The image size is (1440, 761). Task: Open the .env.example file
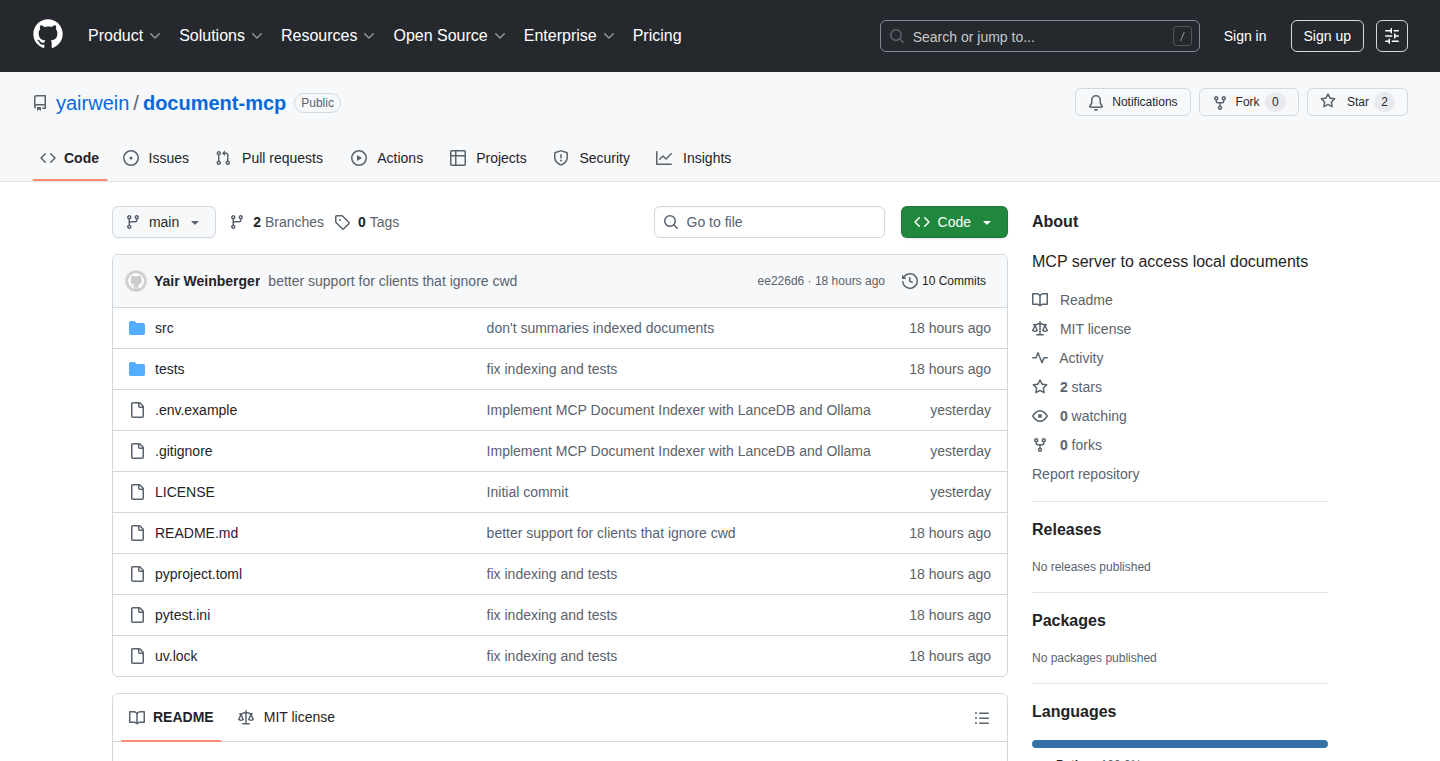[196, 410]
